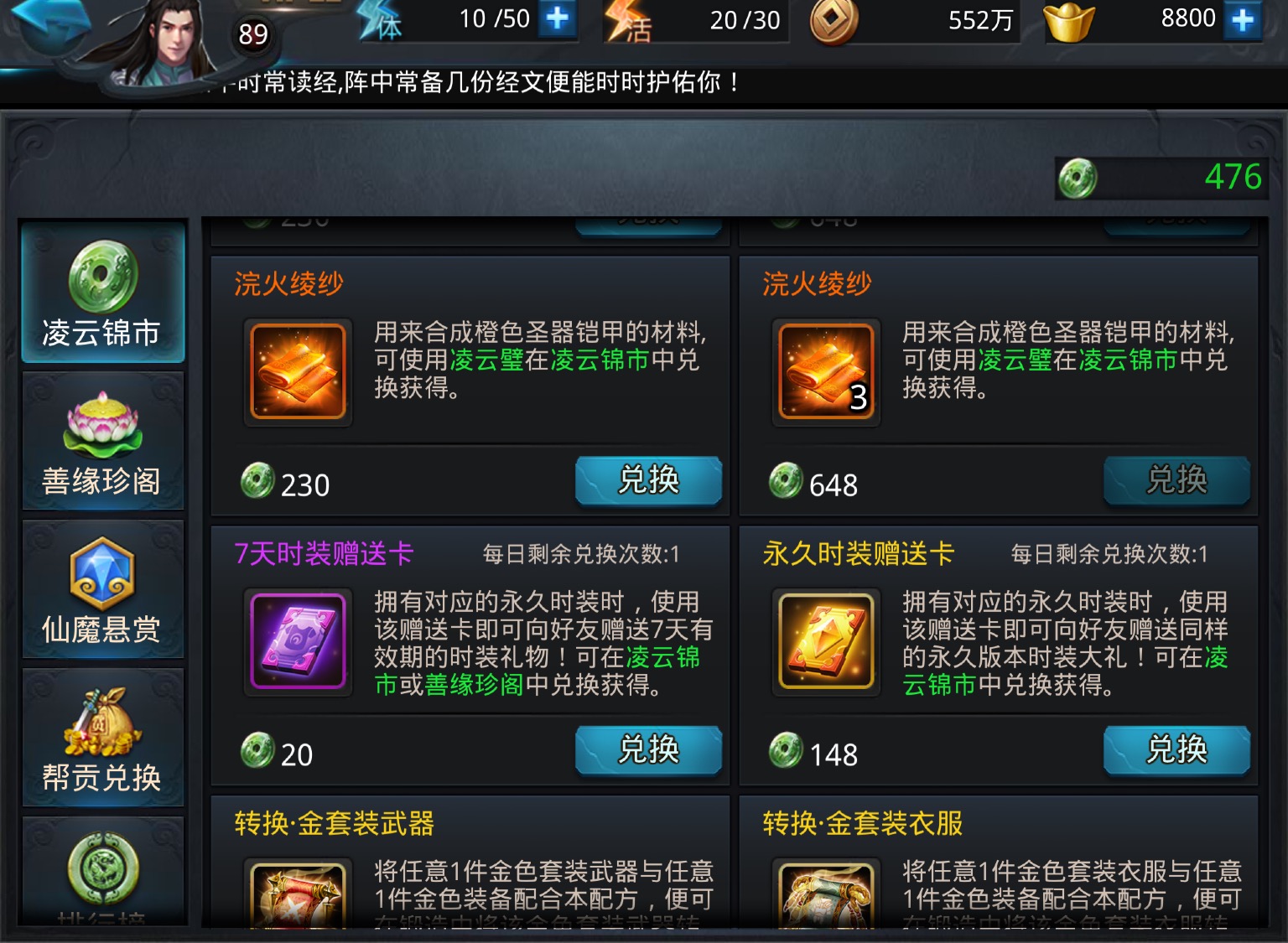This screenshot has width=1288, height=943.
Task: View the 浣火绫纱 x3 bundle item icon
Action: pyautogui.click(x=826, y=372)
